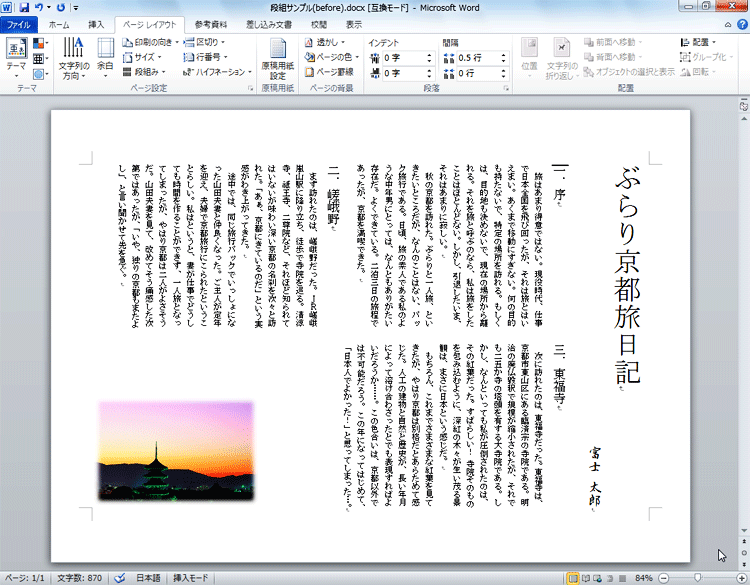Image resolution: width=750 pixels, height=585 pixels.
Task: Open 段組み columns dropdown
Action: pos(144,72)
